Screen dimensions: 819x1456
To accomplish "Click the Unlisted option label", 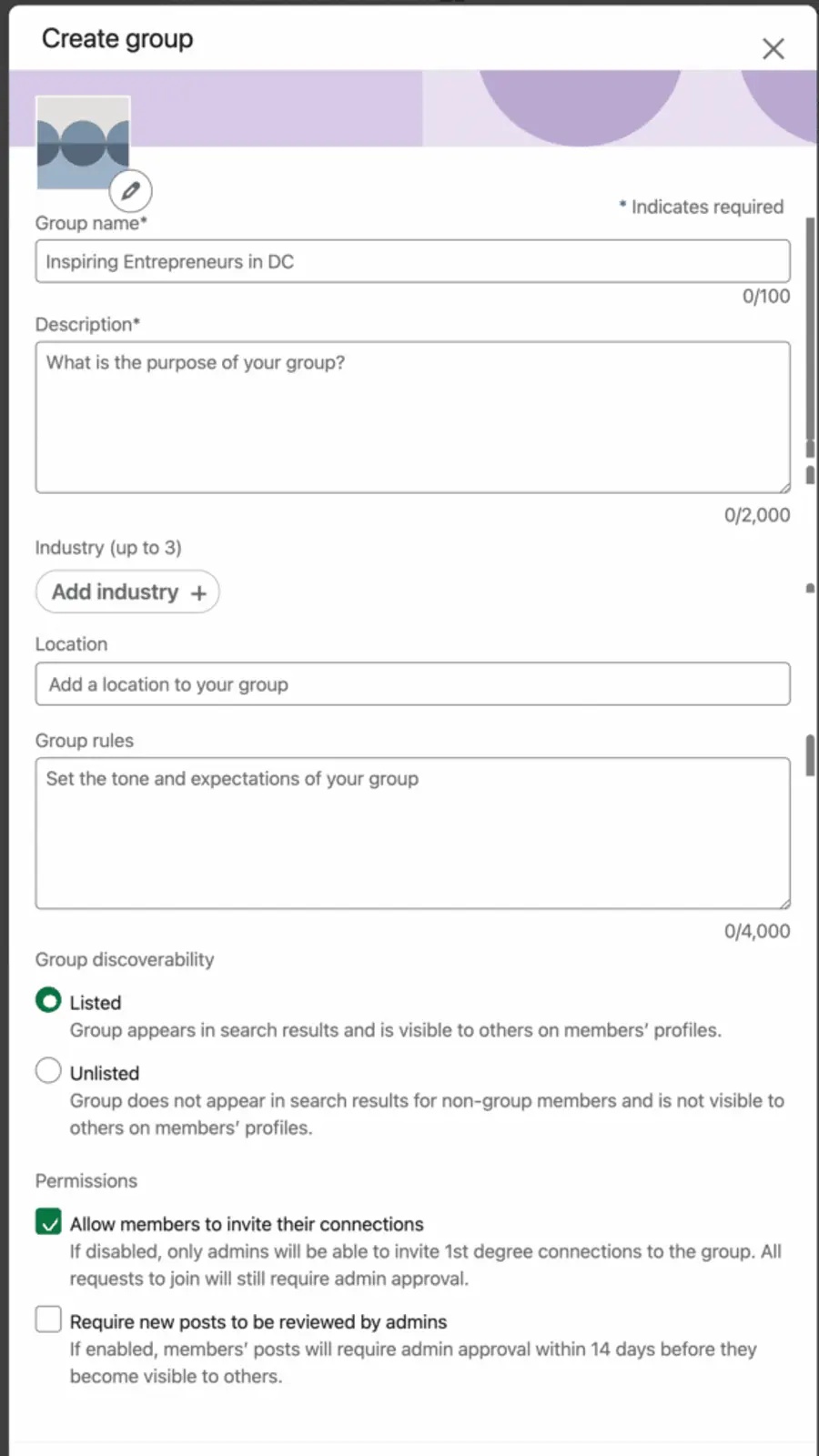I will pos(105,1074).
